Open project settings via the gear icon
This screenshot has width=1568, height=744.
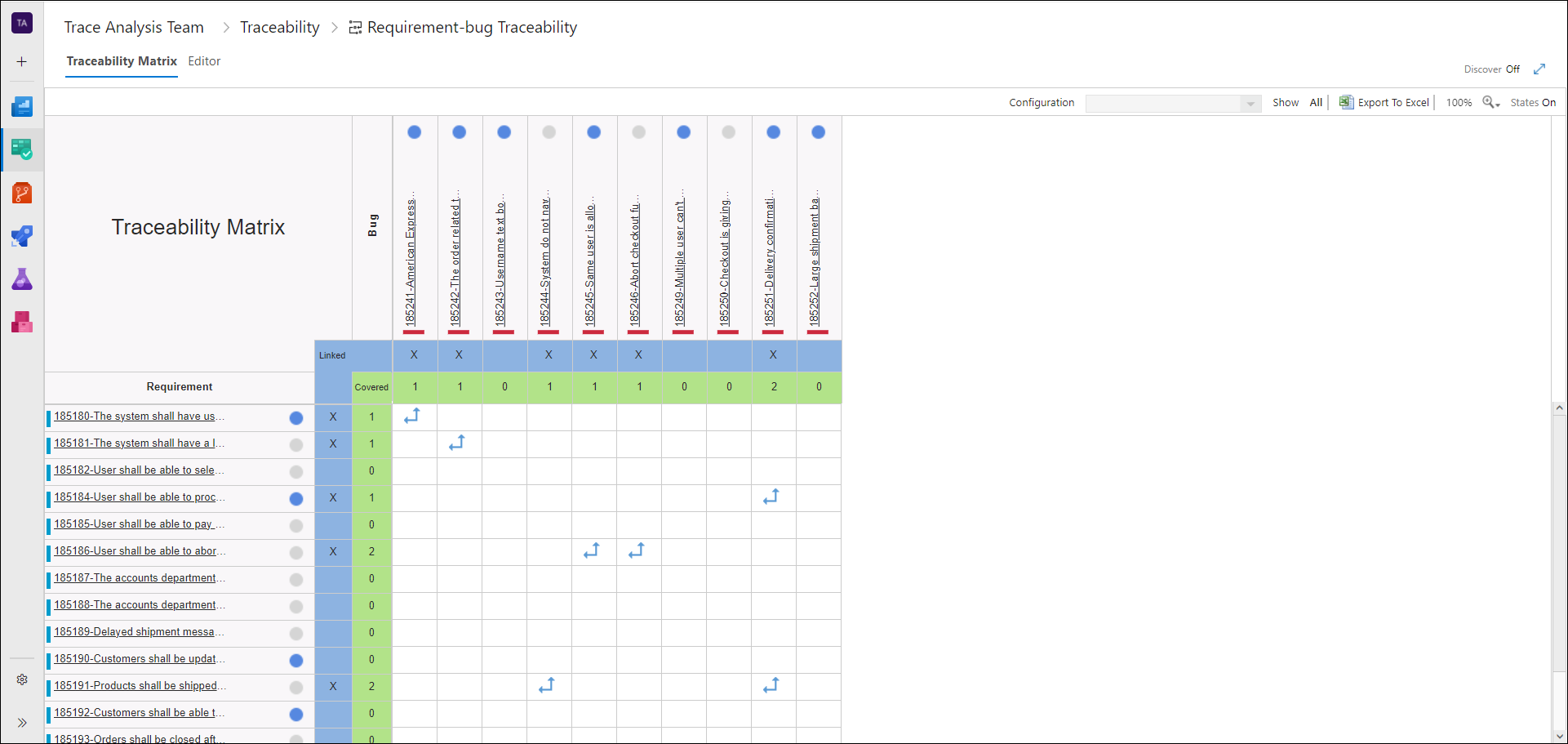(22, 679)
